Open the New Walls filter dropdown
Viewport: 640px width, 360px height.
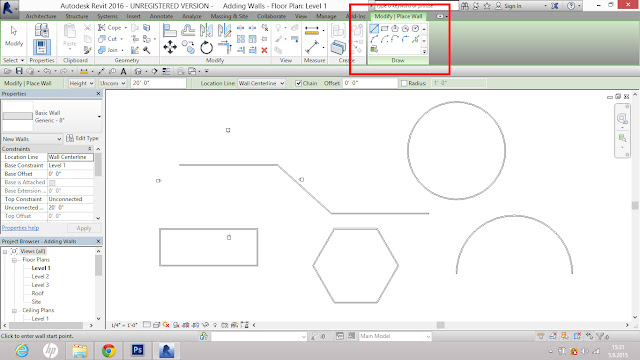pos(32,139)
